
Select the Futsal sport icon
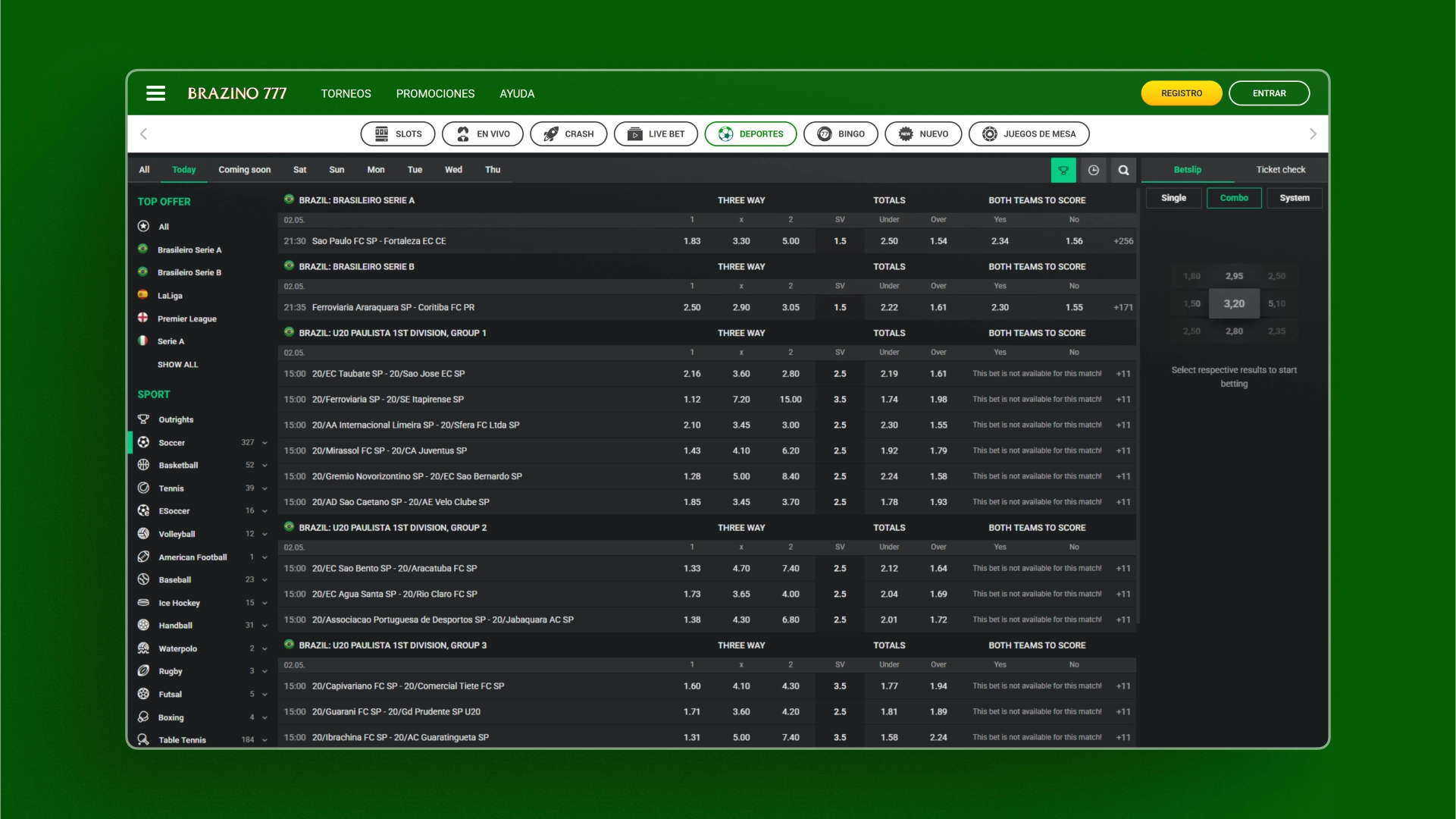(x=143, y=694)
